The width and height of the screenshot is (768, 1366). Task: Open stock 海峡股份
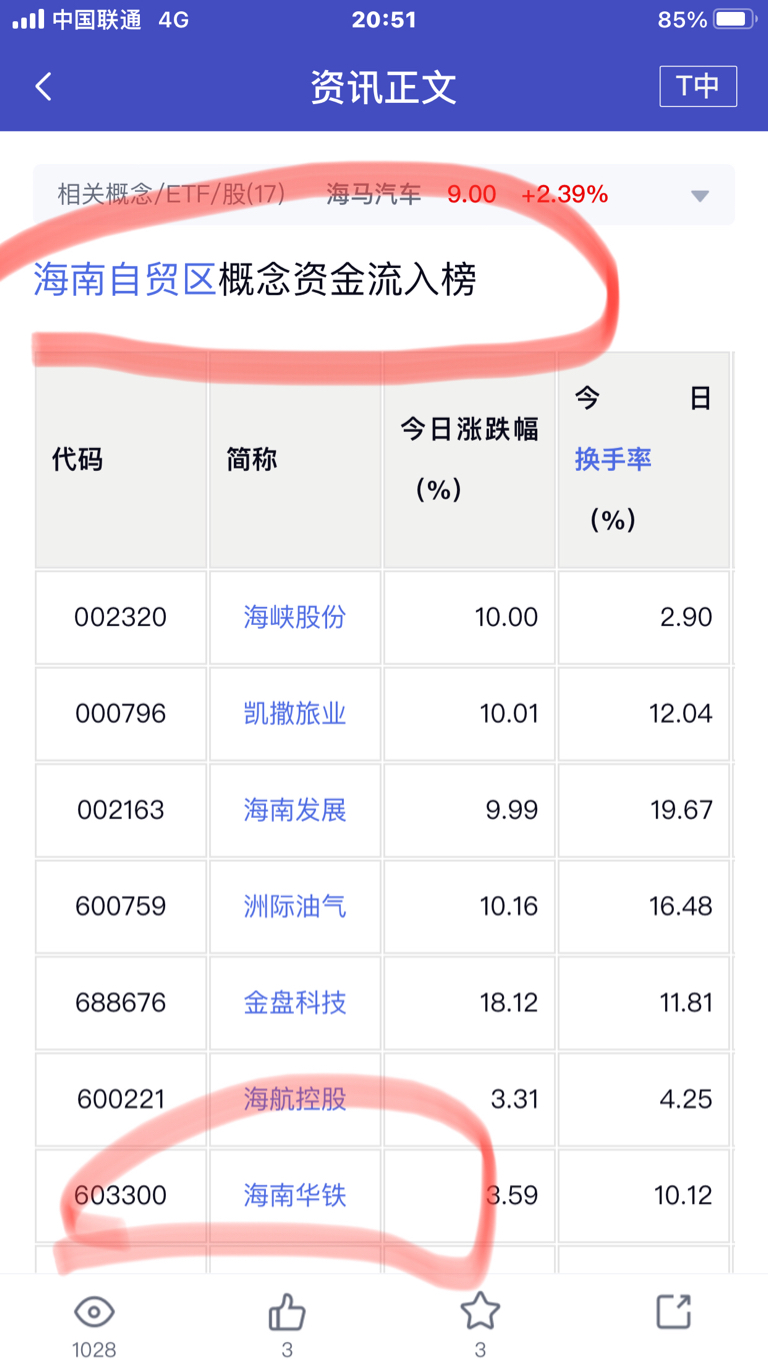pyautogui.click(x=295, y=617)
